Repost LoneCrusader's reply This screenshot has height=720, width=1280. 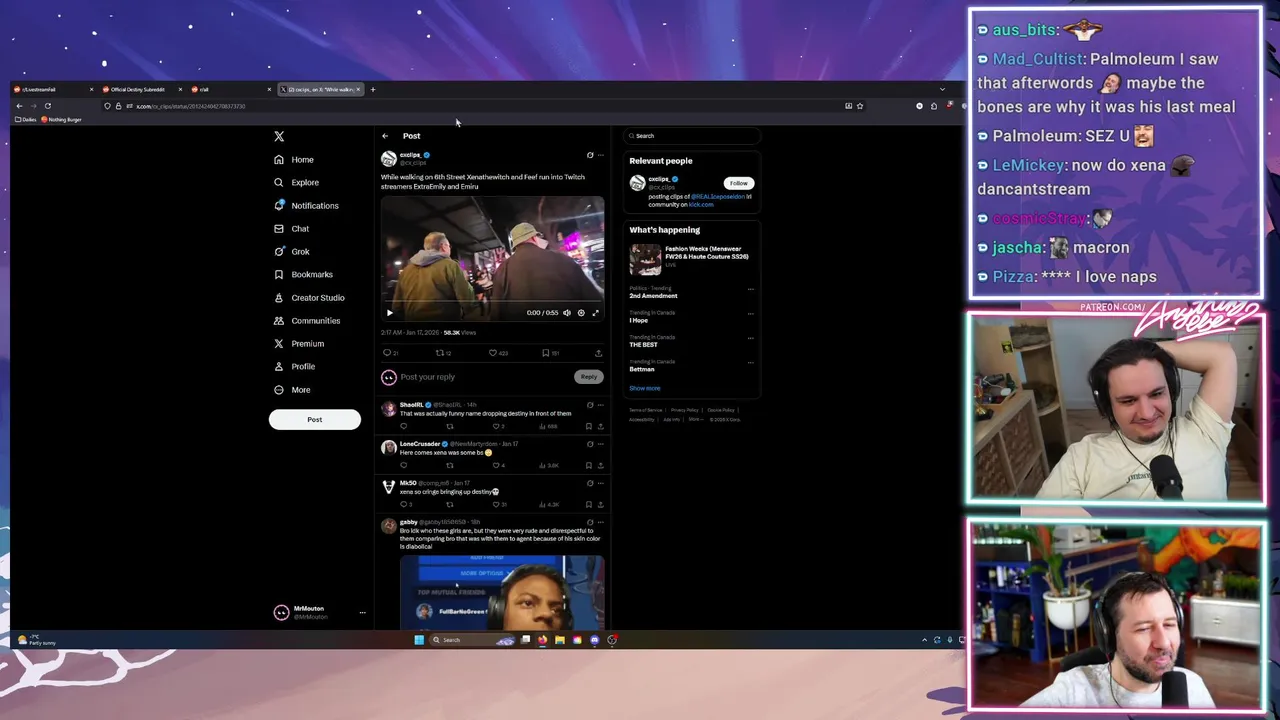point(450,465)
